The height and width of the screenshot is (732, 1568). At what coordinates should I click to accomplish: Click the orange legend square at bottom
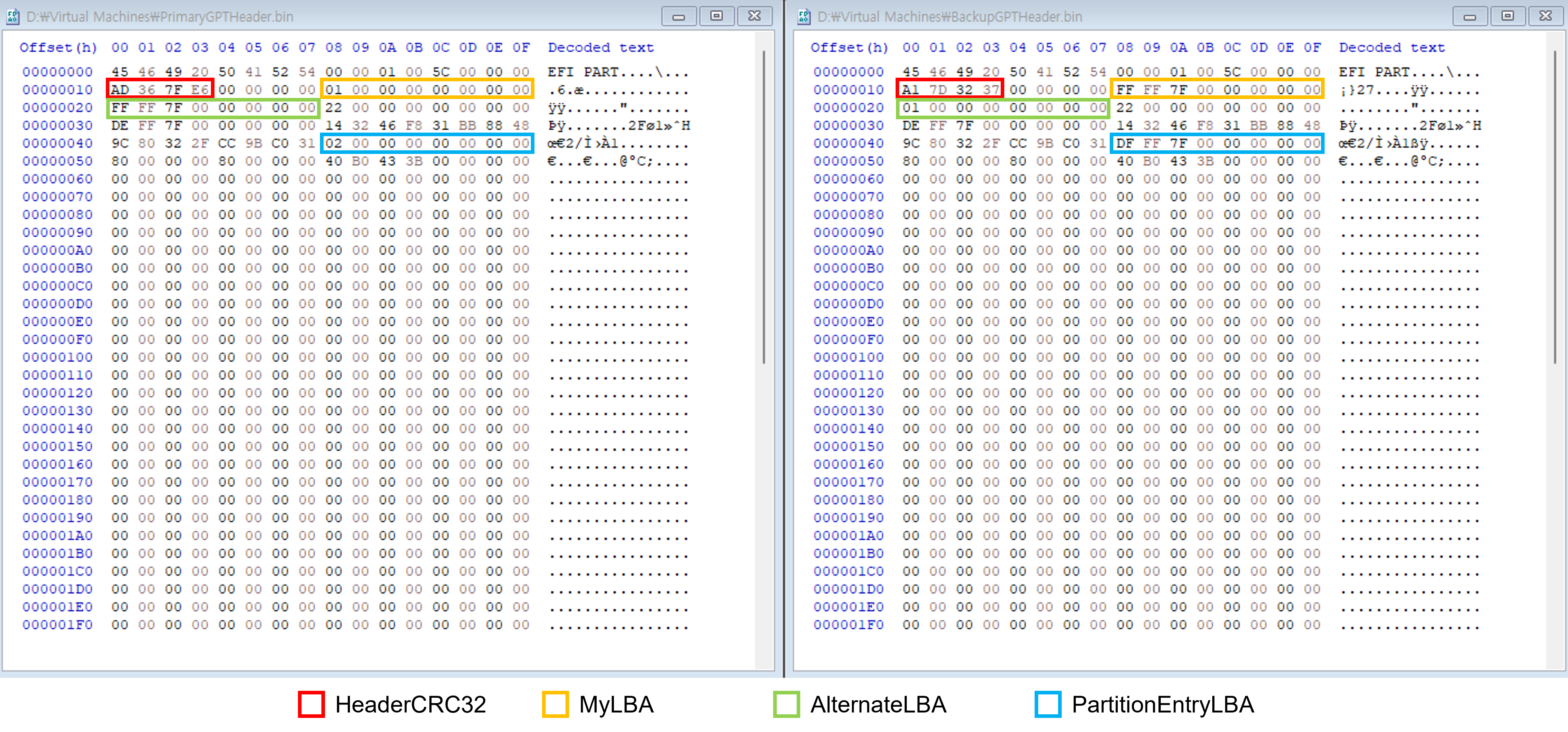(555, 704)
